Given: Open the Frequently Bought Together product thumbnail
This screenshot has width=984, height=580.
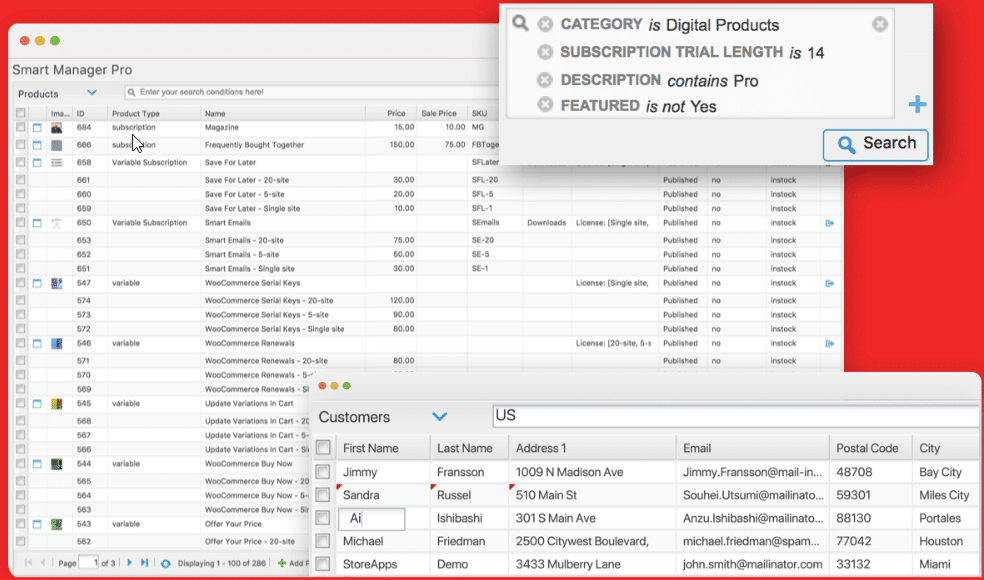Looking at the screenshot, I should pyautogui.click(x=56, y=145).
